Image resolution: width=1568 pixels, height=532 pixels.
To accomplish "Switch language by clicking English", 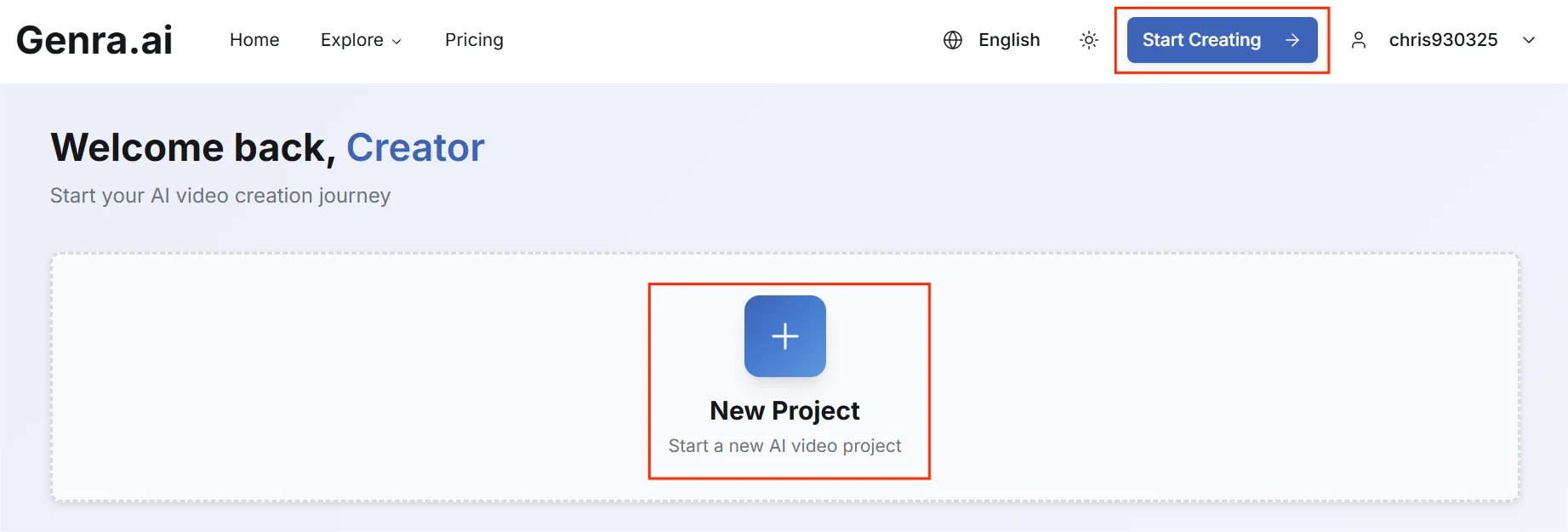I will click(x=1009, y=40).
